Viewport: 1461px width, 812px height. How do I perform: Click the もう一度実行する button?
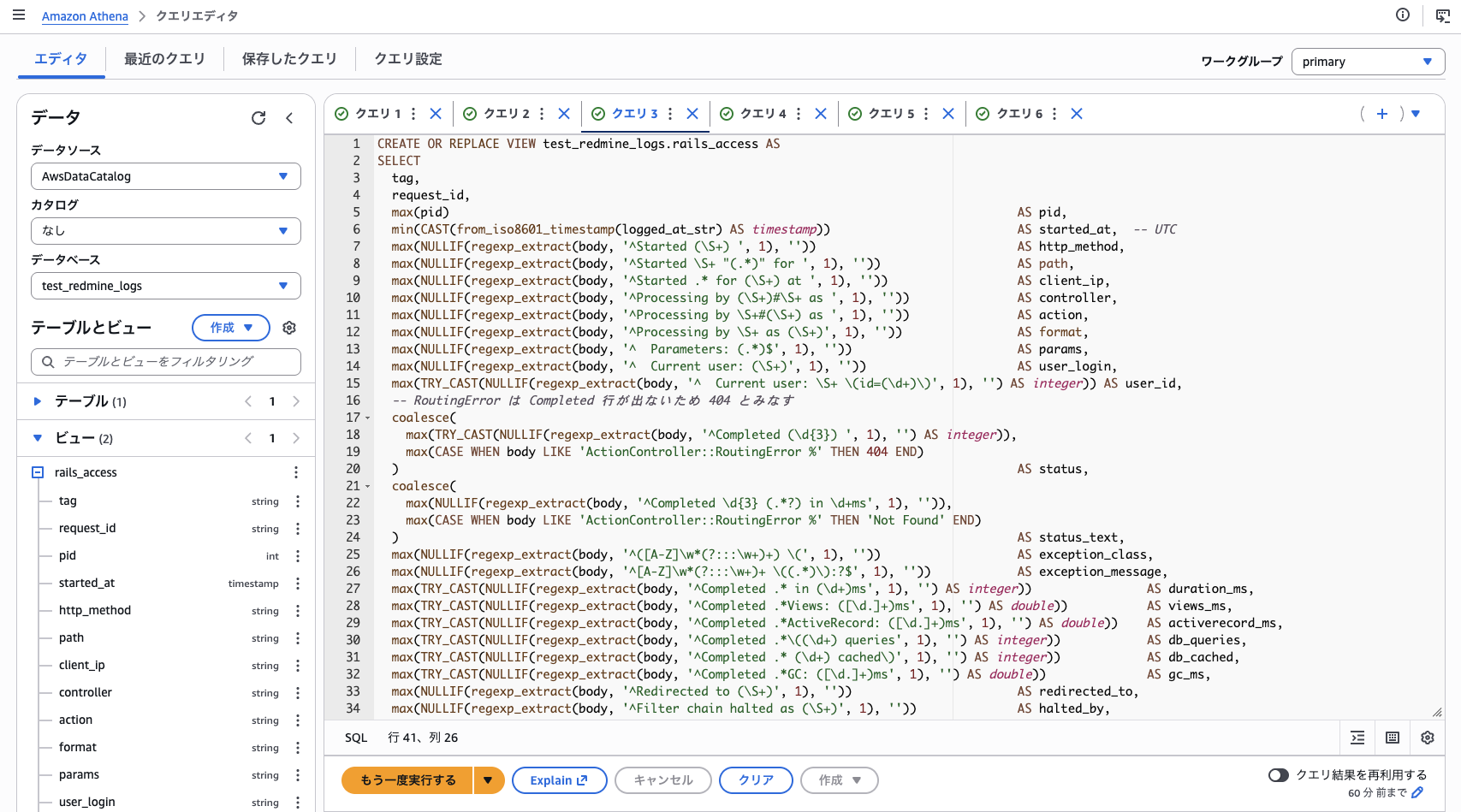407,780
